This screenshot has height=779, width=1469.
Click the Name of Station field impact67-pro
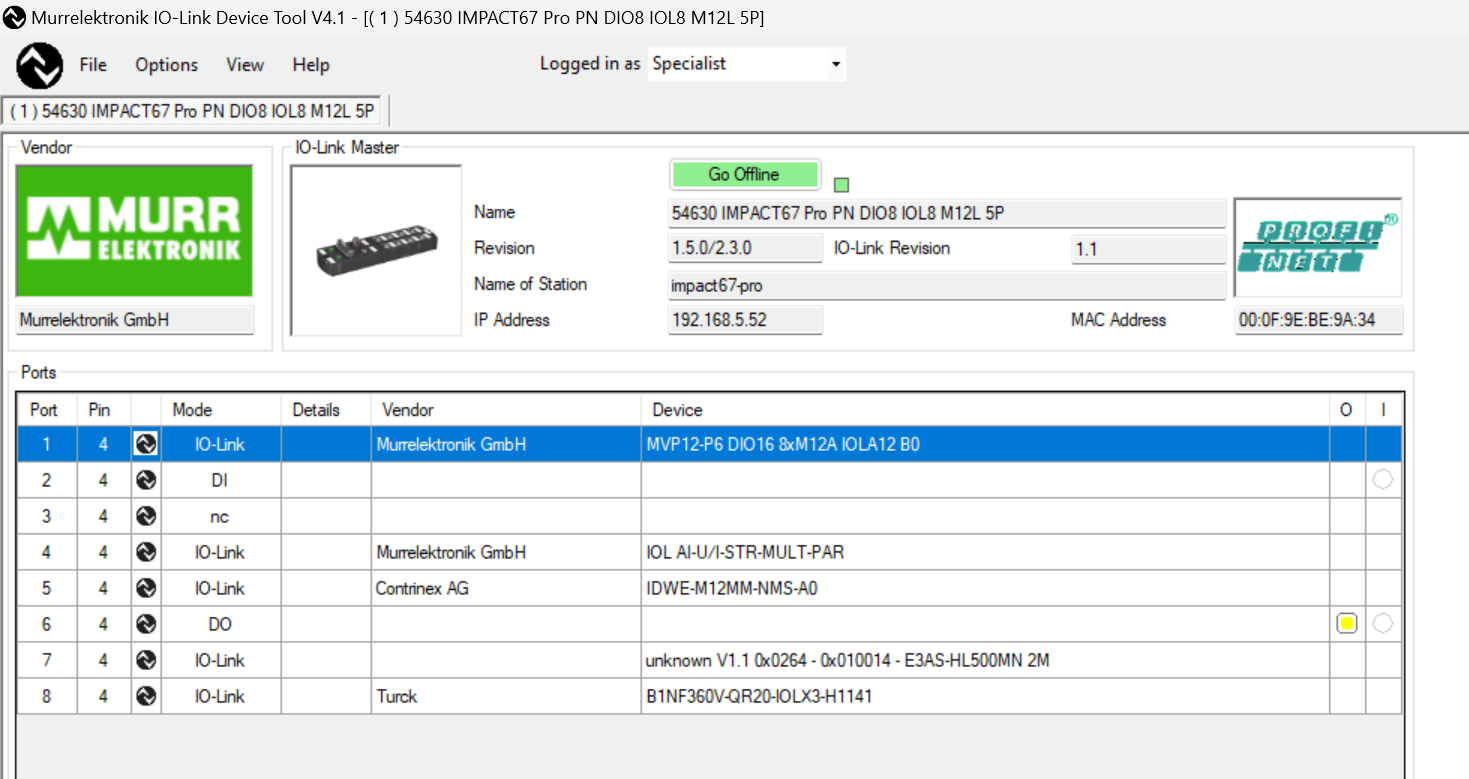pos(947,285)
